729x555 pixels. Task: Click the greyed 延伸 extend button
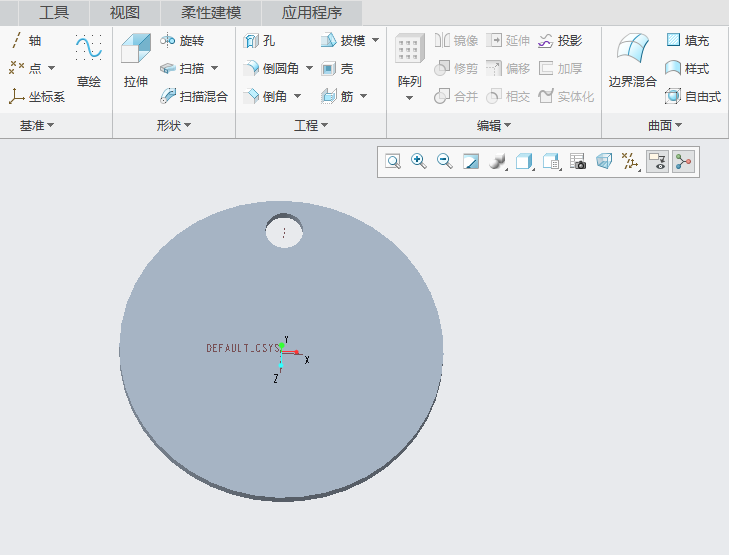tap(508, 41)
